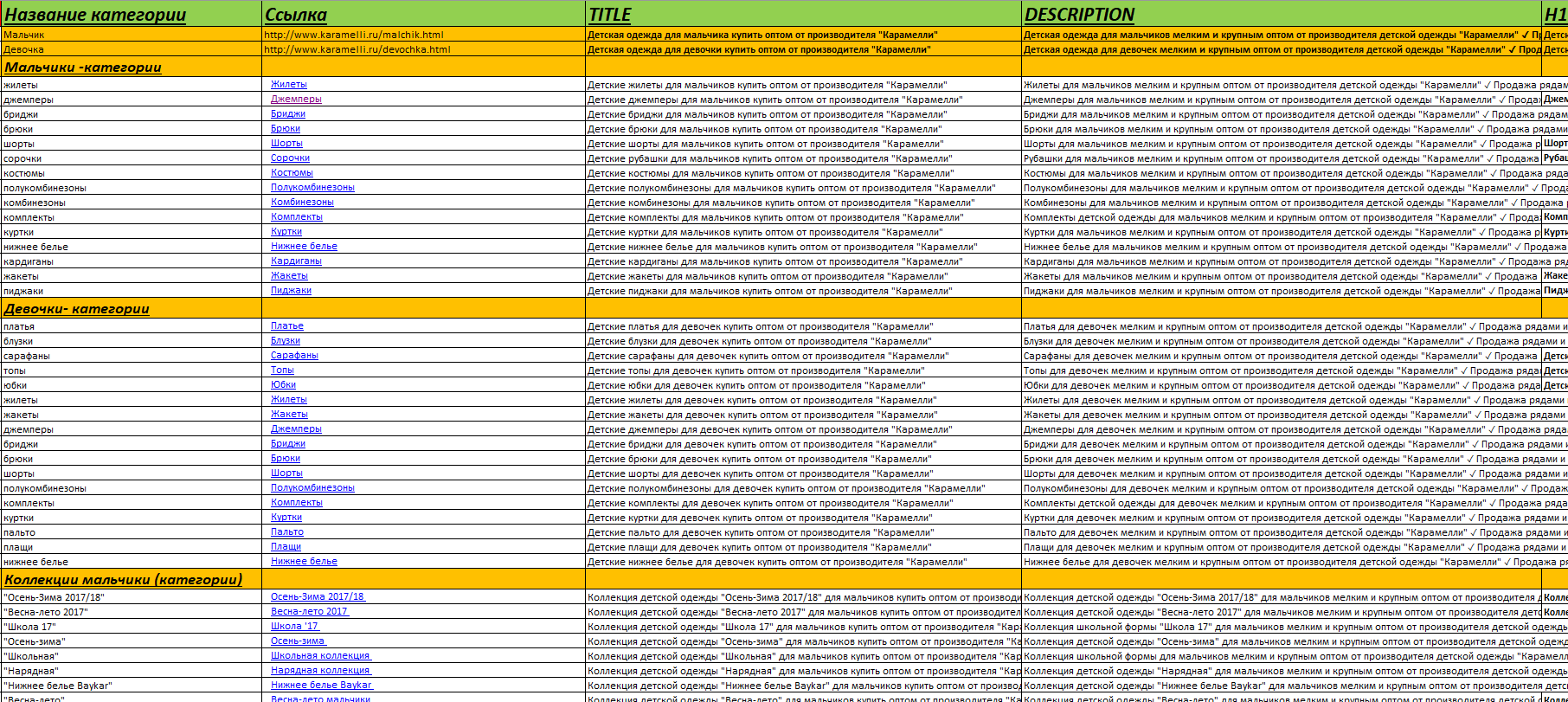Select the Девочки- категории section heading
The width and height of the screenshot is (1568, 702).
click(x=131, y=308)
